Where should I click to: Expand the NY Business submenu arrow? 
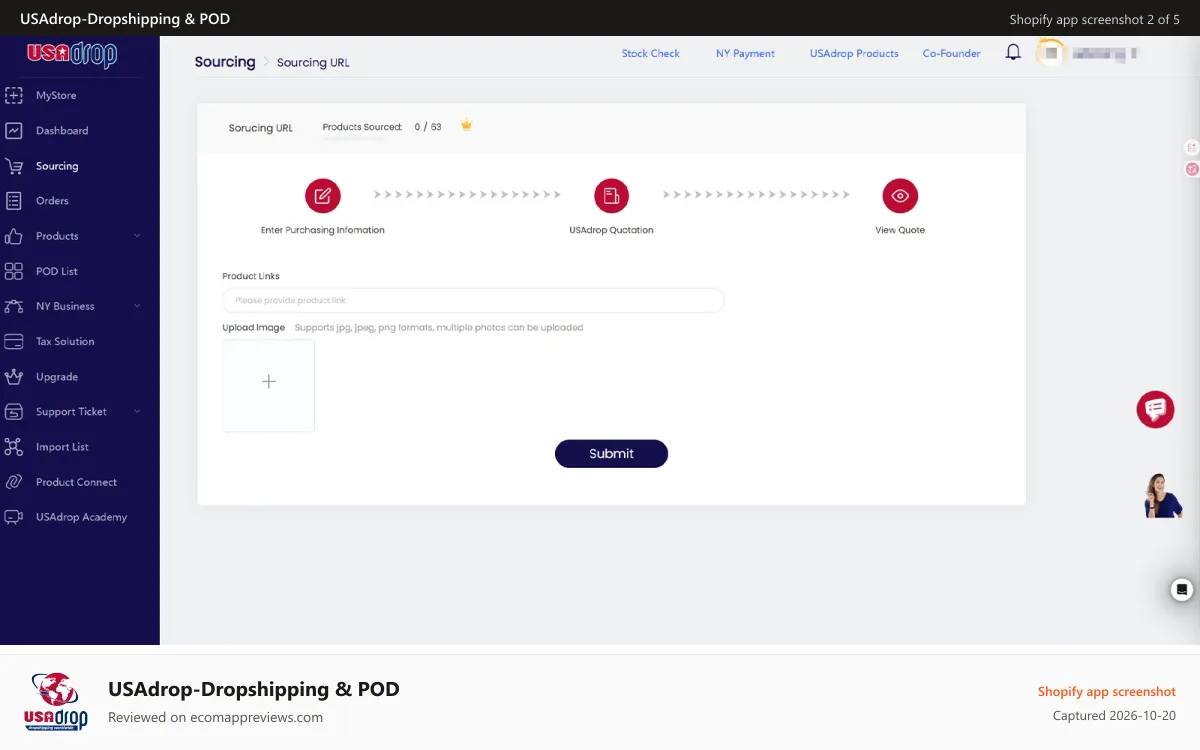click(x=137, y=306)
